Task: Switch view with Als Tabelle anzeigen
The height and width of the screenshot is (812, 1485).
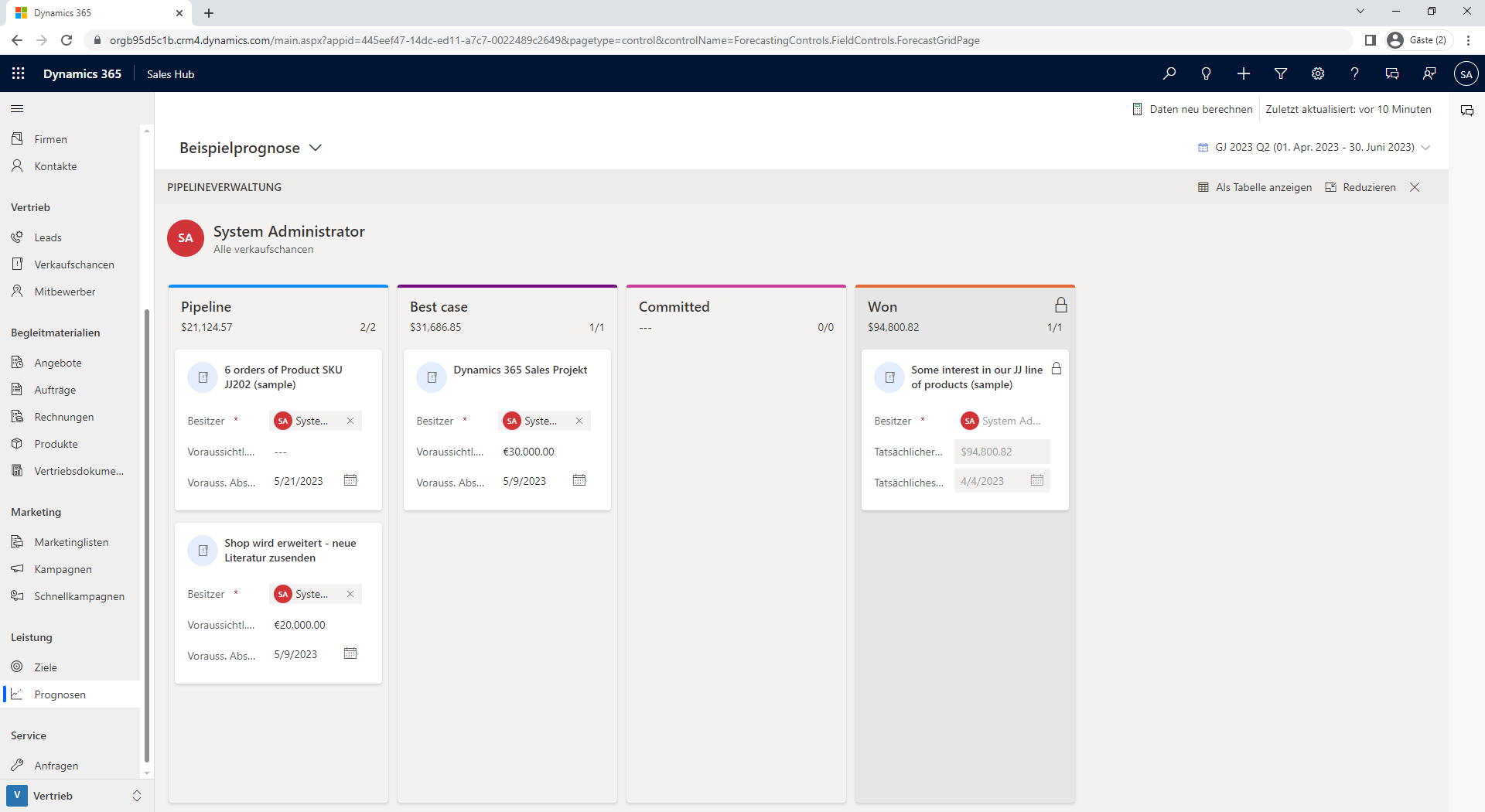Action: pos(1255,187)
